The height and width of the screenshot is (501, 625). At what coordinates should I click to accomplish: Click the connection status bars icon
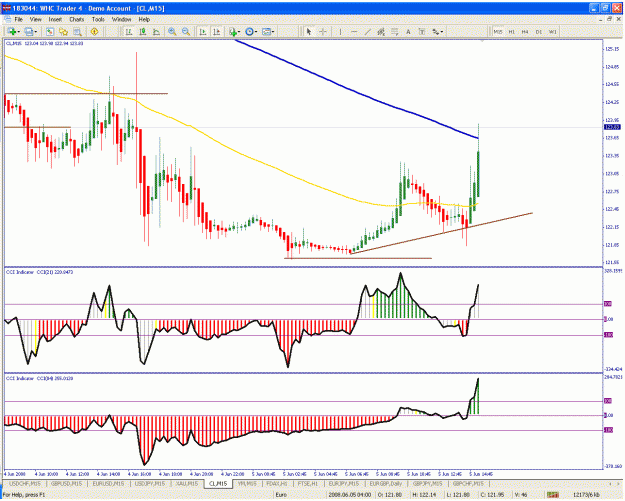click(x=553, y=495)
